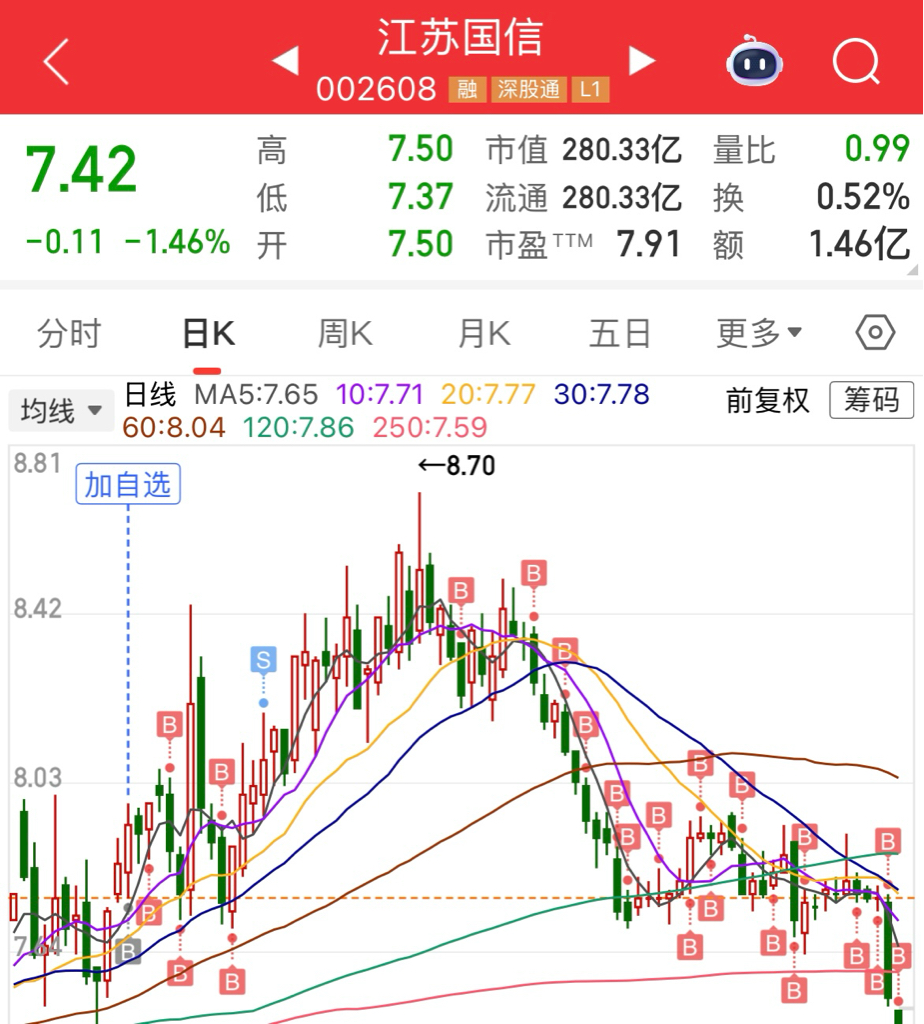The height and width of the screenshot is (1024, 924).
Task: Click the L1 quote level badge
Action: point(590,89)
